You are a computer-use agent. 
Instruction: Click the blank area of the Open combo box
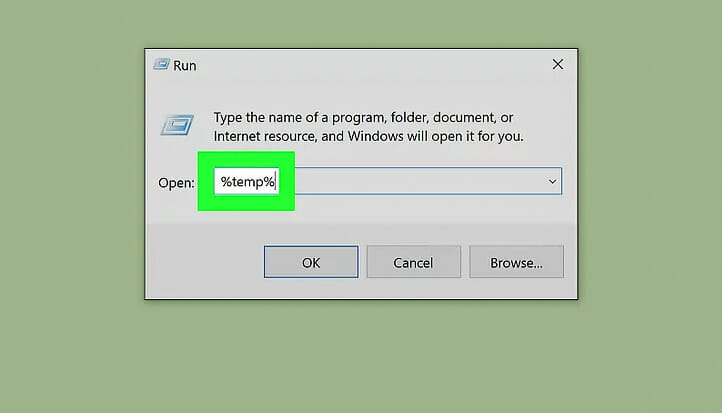tap(419, 181)
